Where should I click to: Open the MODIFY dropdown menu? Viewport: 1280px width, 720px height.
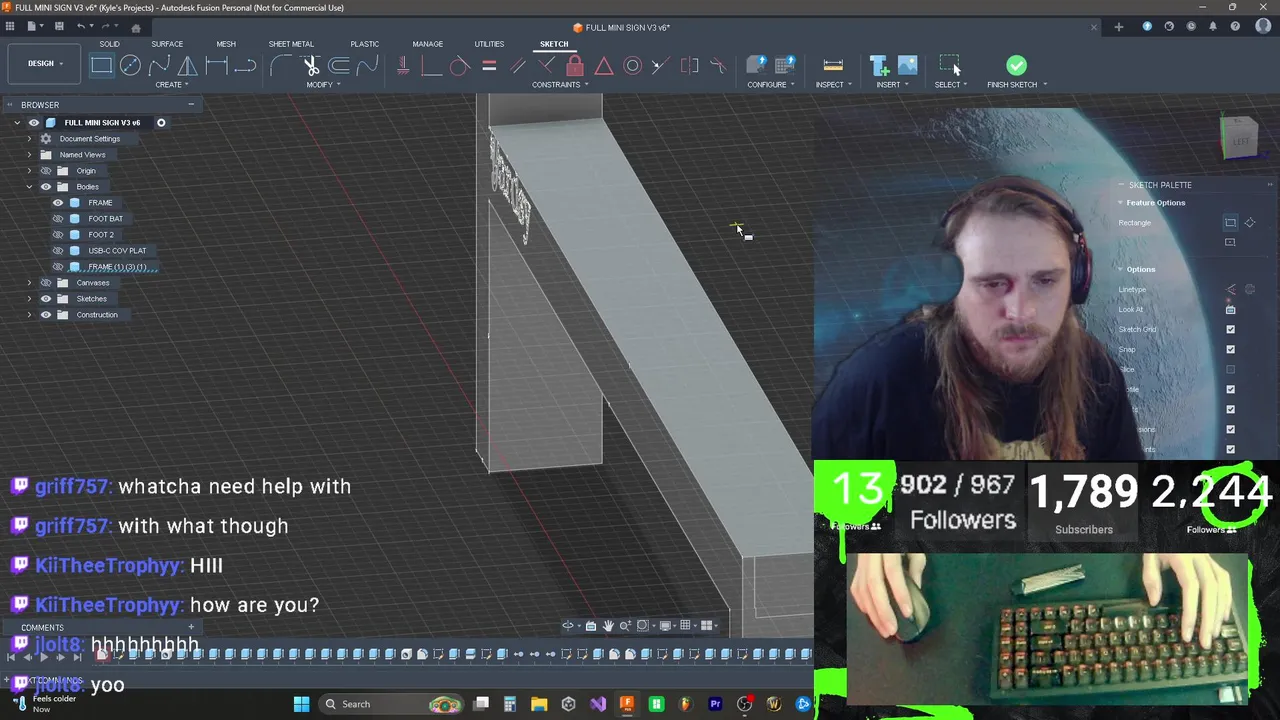coord(323,85)
